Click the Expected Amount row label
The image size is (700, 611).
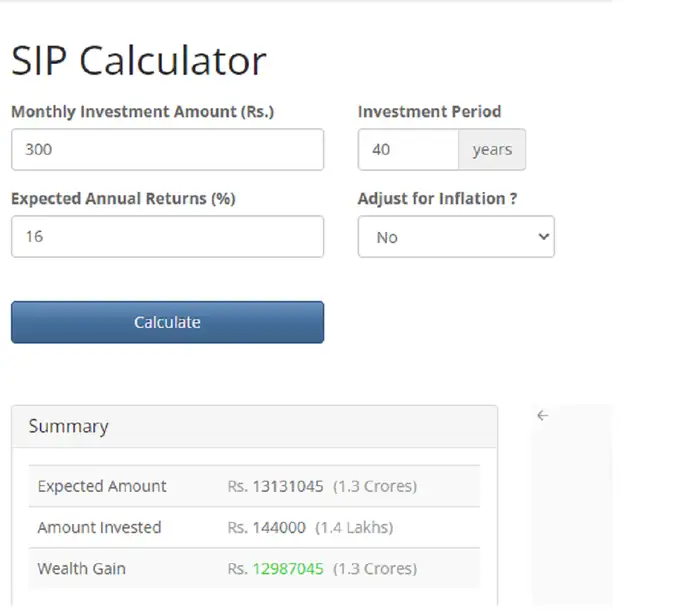coord(102,487)
